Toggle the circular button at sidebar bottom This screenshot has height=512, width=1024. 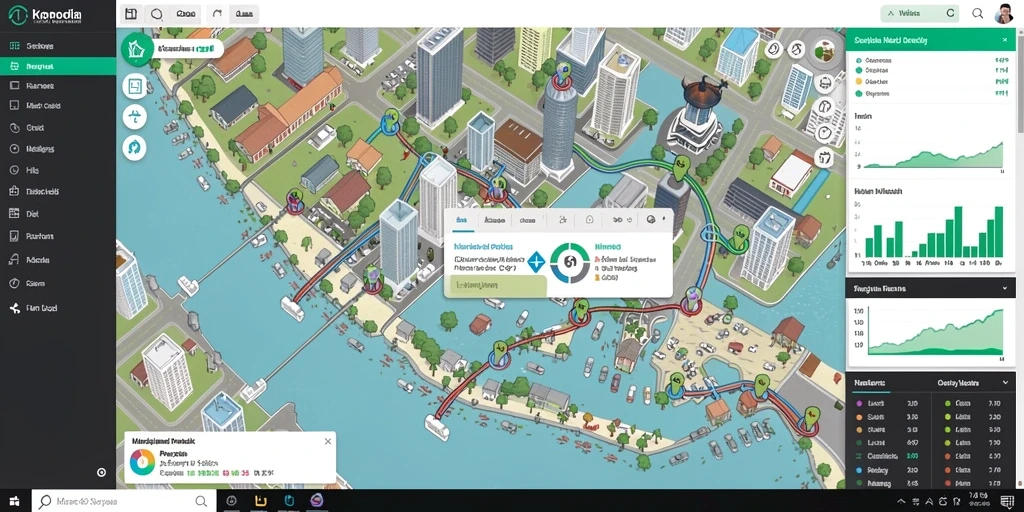[101, 472]
